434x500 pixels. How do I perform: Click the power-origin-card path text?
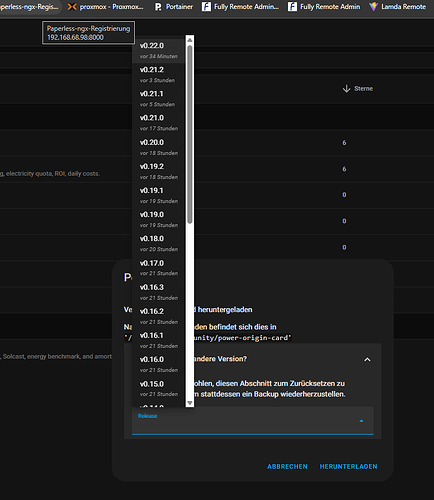(242, 338)
